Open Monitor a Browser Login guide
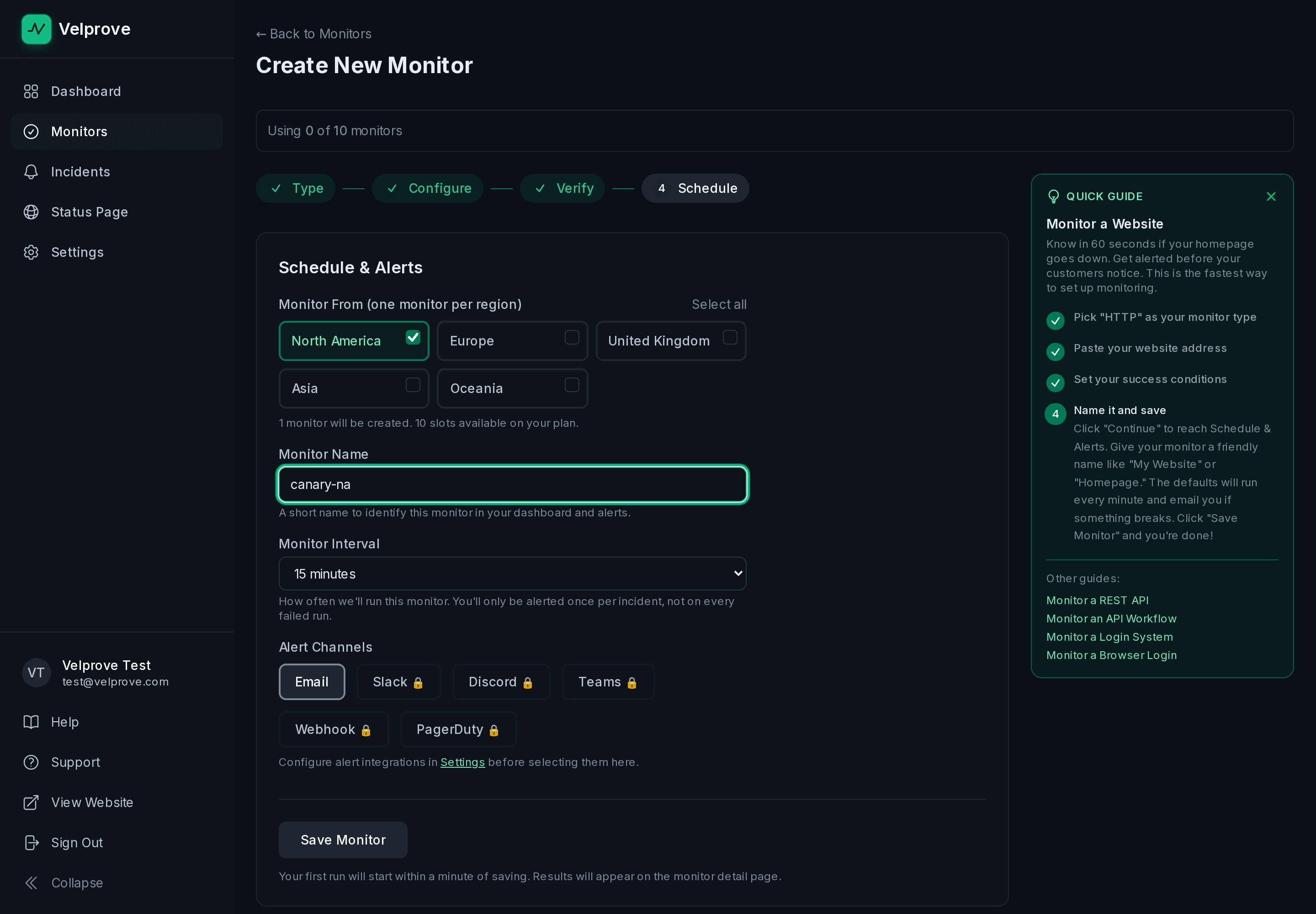 1111,655
